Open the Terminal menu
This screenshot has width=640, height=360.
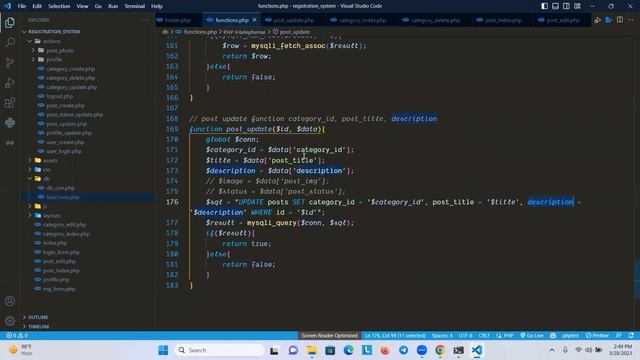point(134,6)
